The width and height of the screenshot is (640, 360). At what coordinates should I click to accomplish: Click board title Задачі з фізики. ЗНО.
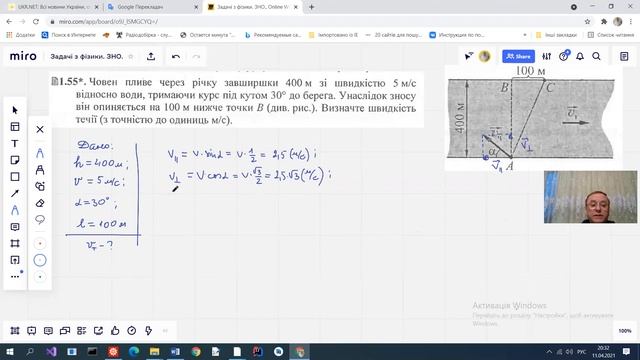[87, 57]
